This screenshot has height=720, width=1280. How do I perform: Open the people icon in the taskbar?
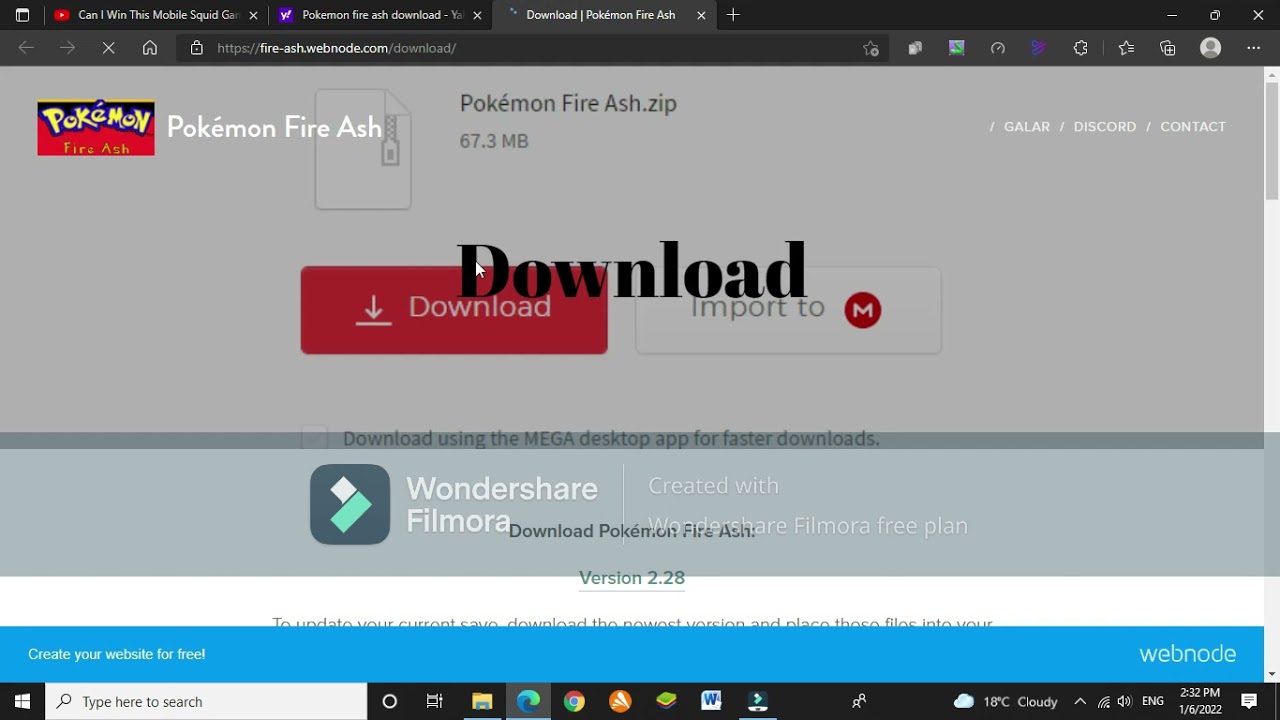(859, 701)
